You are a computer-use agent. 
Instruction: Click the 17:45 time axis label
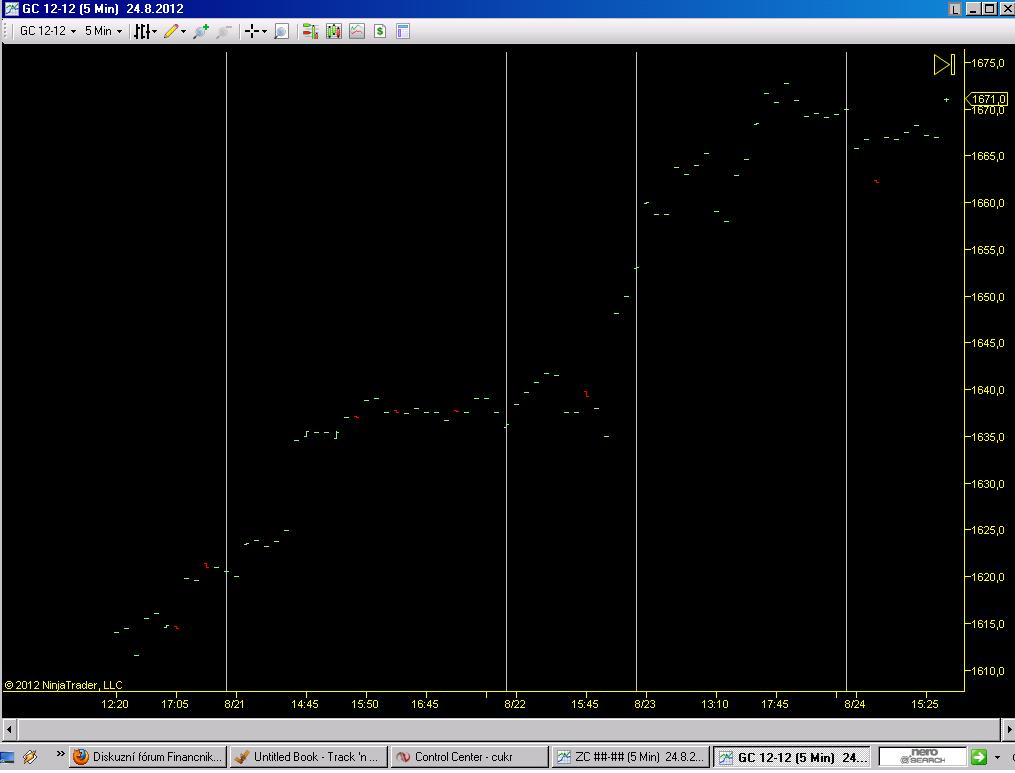point(775,704)
